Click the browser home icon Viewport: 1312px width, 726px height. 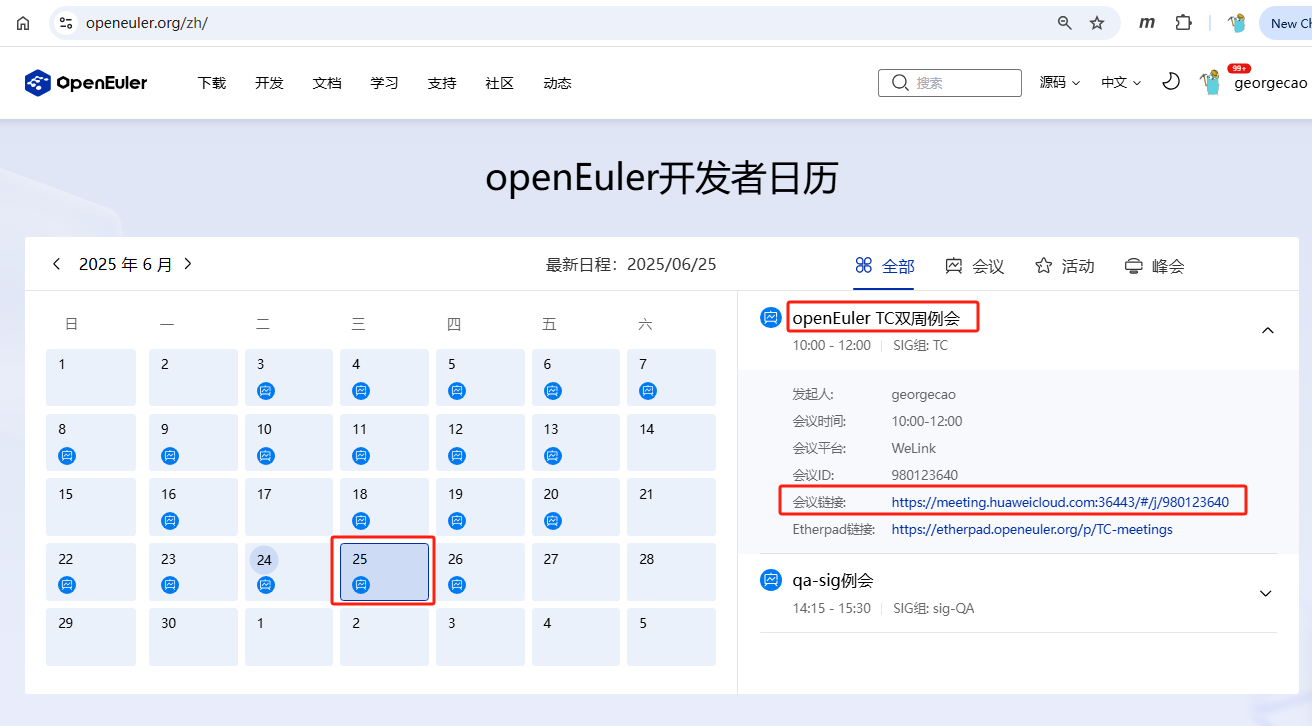pyautogui.click(x=23, y=23)
